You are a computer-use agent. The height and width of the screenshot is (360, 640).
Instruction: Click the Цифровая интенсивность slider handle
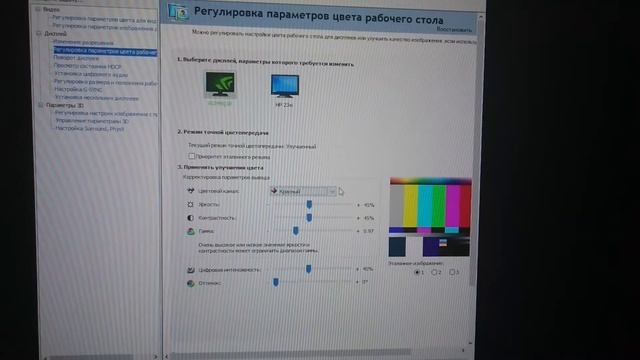click(309, 269)
